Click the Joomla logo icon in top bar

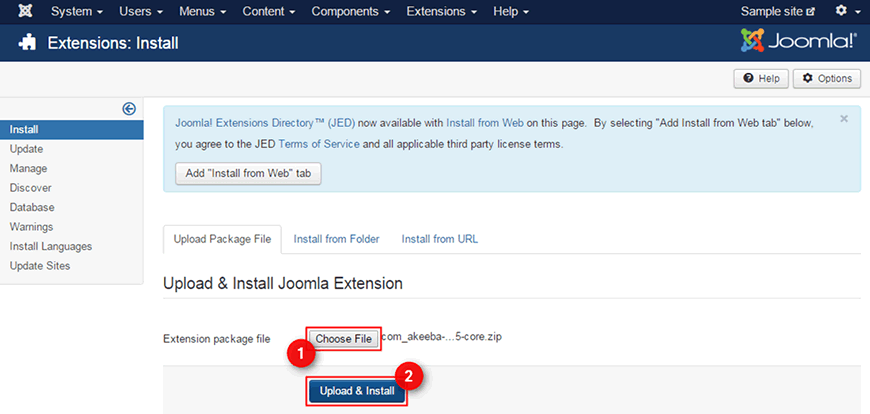tap(25, 11)
